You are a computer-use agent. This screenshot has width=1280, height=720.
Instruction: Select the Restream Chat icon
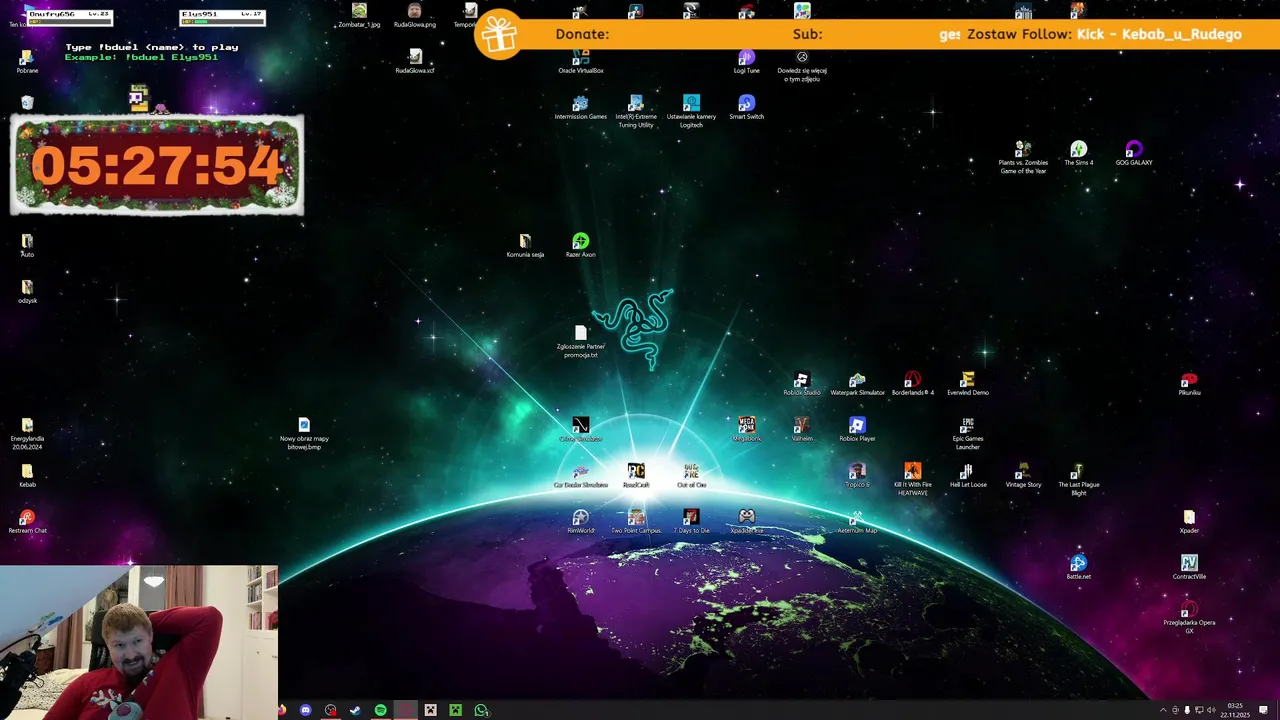27,522
